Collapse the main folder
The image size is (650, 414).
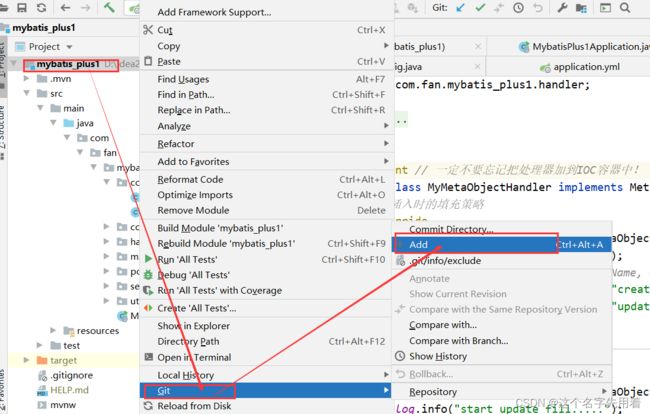point(40,108)
